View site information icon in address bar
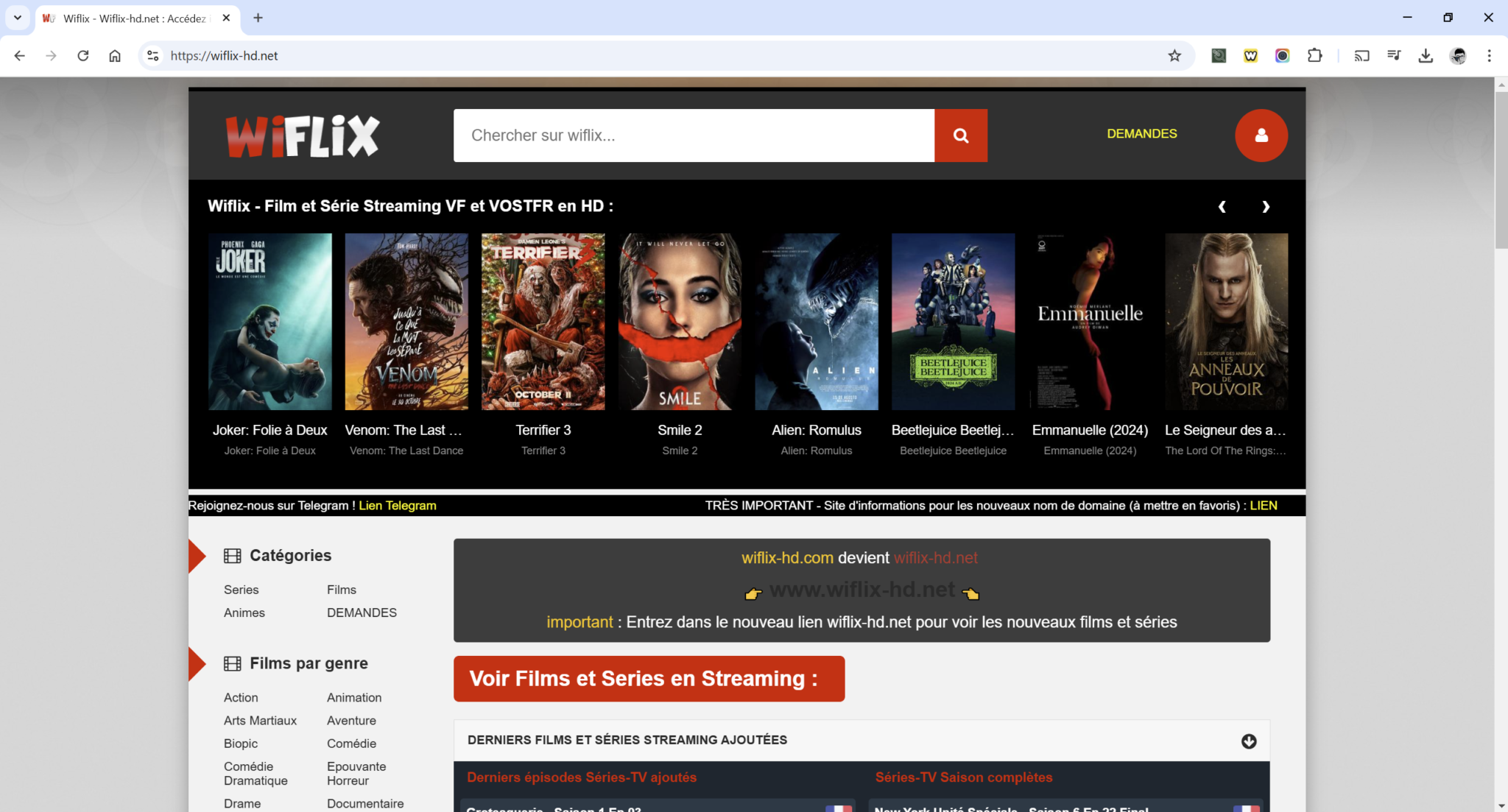 click(x=152, y=56)
